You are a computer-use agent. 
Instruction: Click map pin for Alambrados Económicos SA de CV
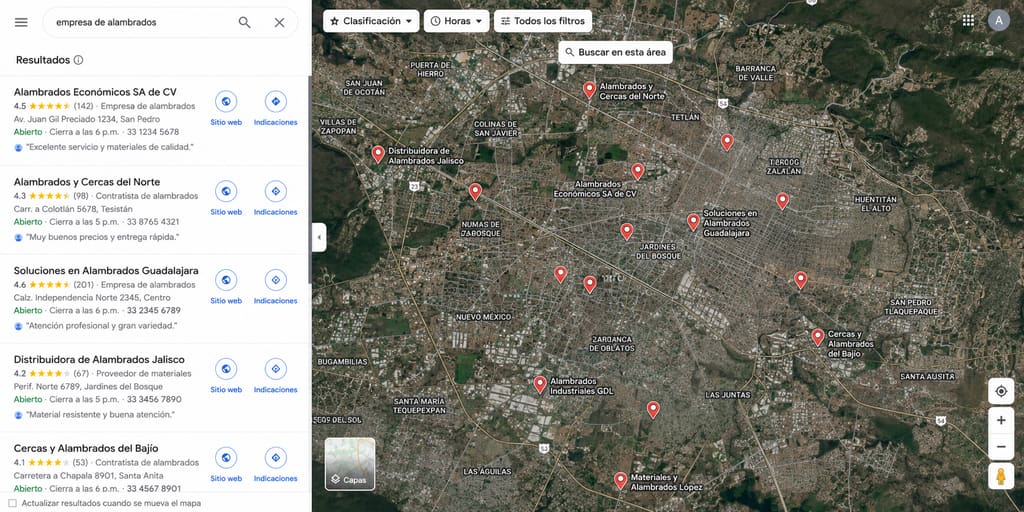click(x=638, y=172)
